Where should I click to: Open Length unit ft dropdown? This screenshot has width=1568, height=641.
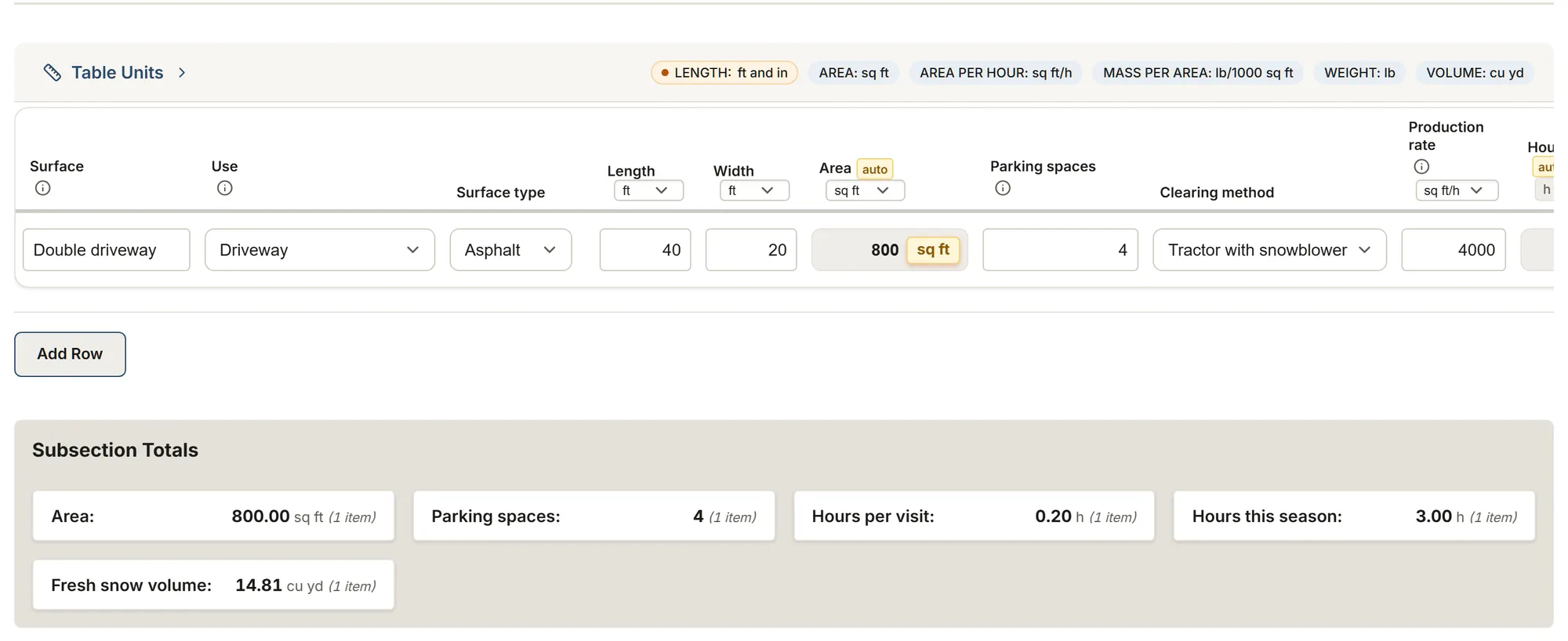[648, 190]
